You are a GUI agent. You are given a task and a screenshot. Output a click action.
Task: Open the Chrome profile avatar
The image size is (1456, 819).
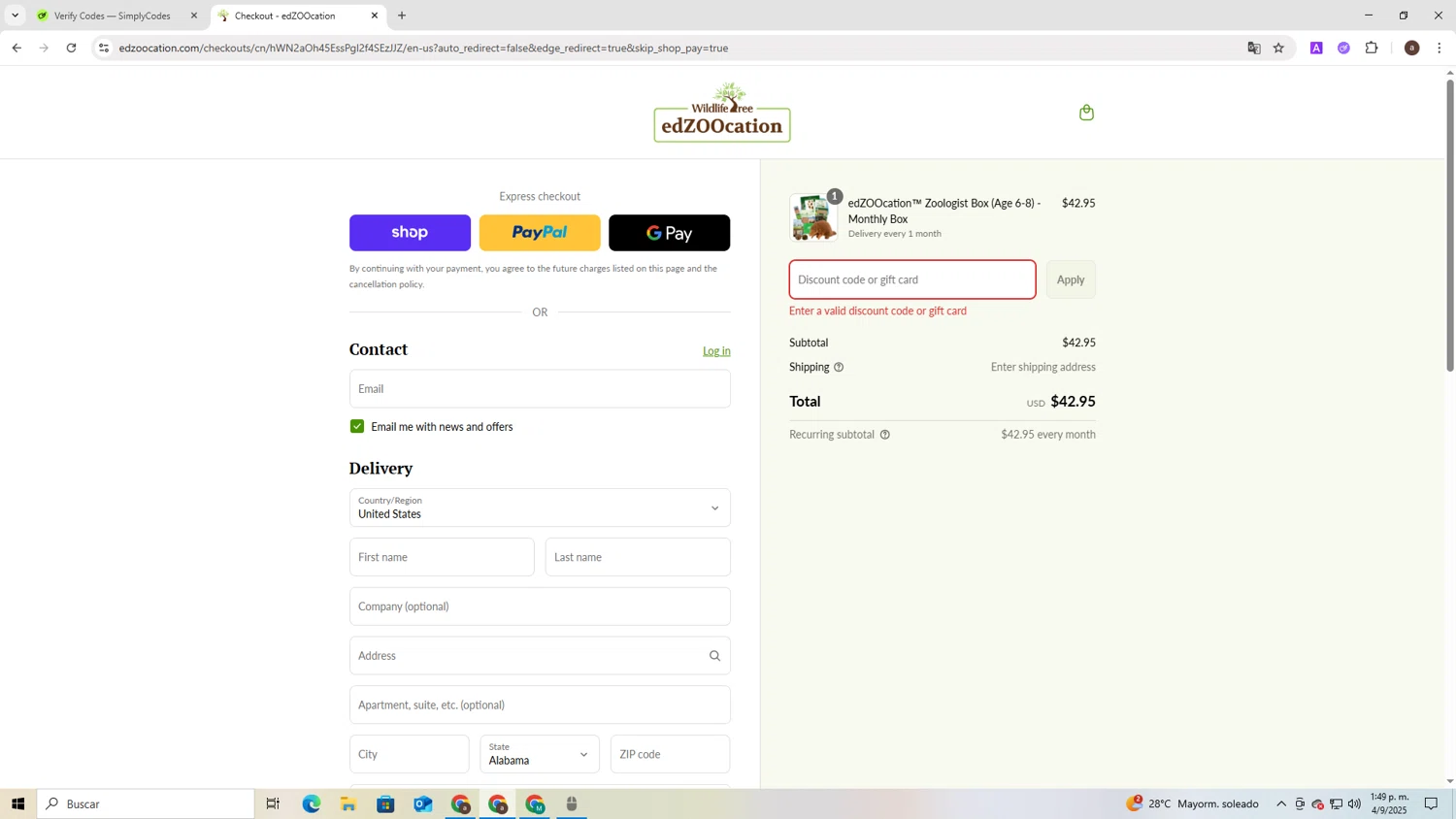(1411, 48)
